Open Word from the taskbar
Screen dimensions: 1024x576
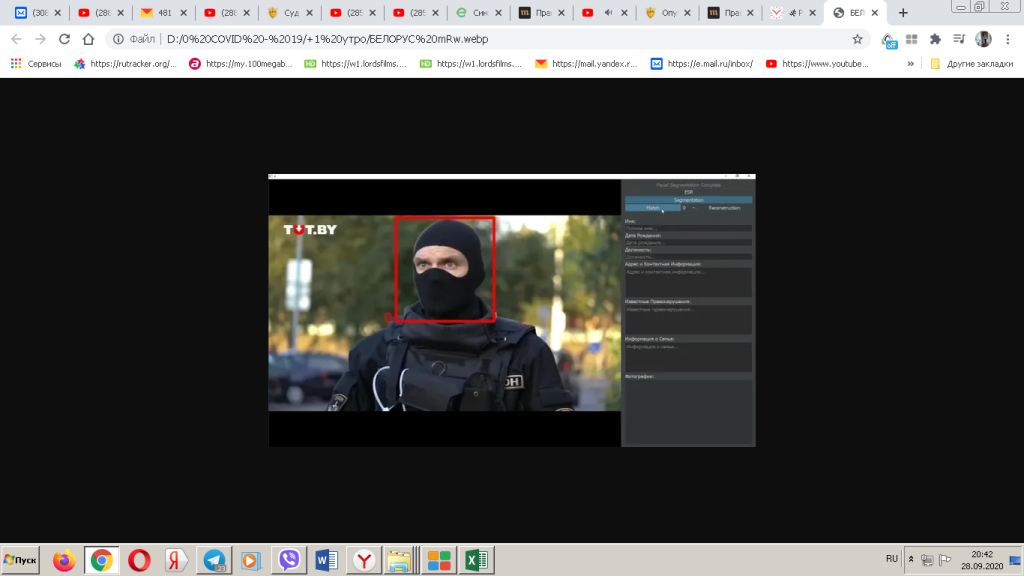pos(326,560)
